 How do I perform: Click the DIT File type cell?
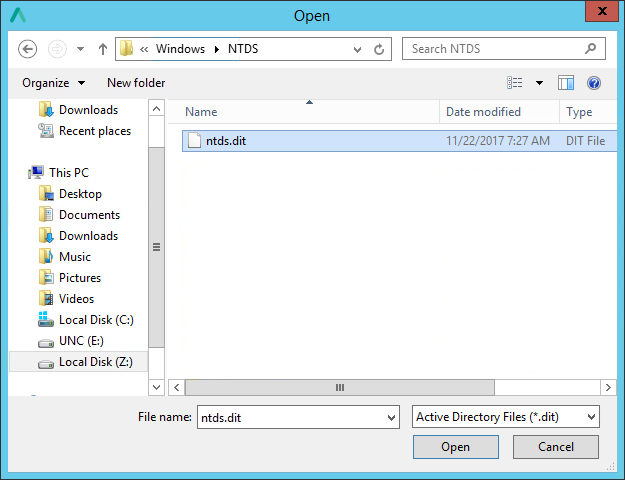[586, 141]
